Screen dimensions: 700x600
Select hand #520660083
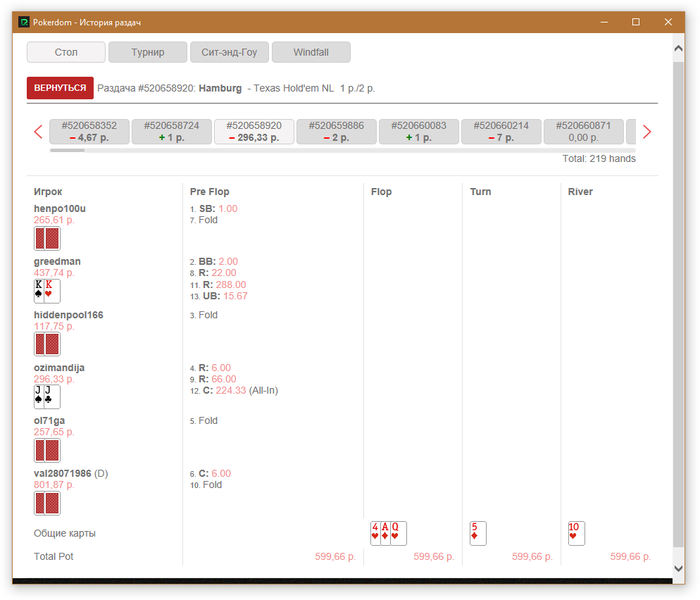coord(419,131)
